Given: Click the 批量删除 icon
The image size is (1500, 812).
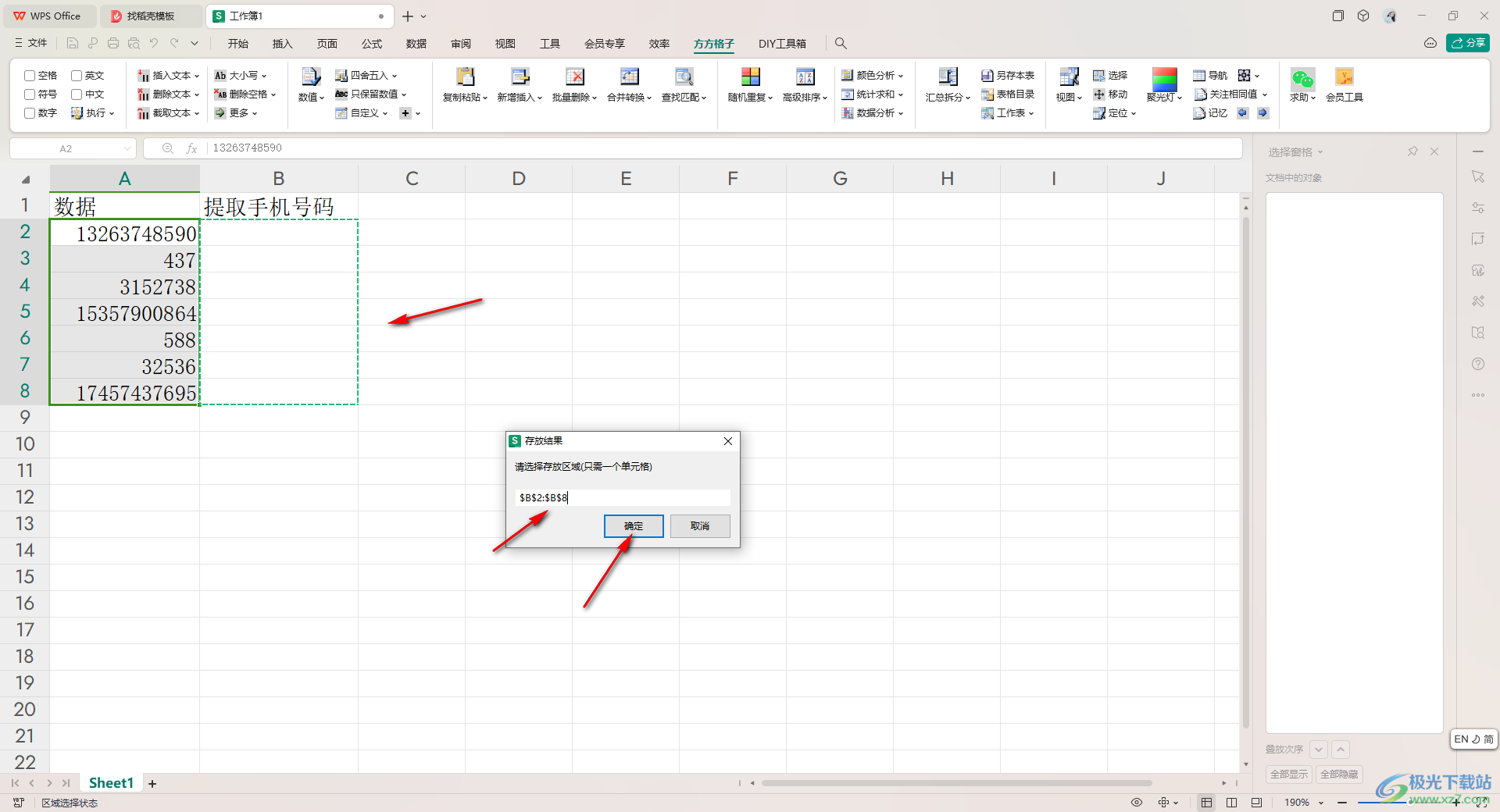Looking at the screenshot, I should click(575, 77).
